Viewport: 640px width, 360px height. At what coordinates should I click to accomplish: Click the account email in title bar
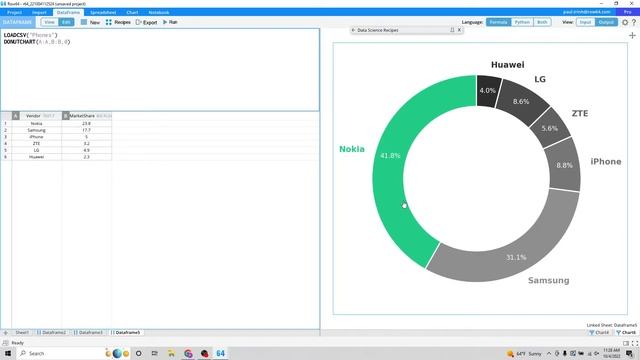tap(587, 12)
